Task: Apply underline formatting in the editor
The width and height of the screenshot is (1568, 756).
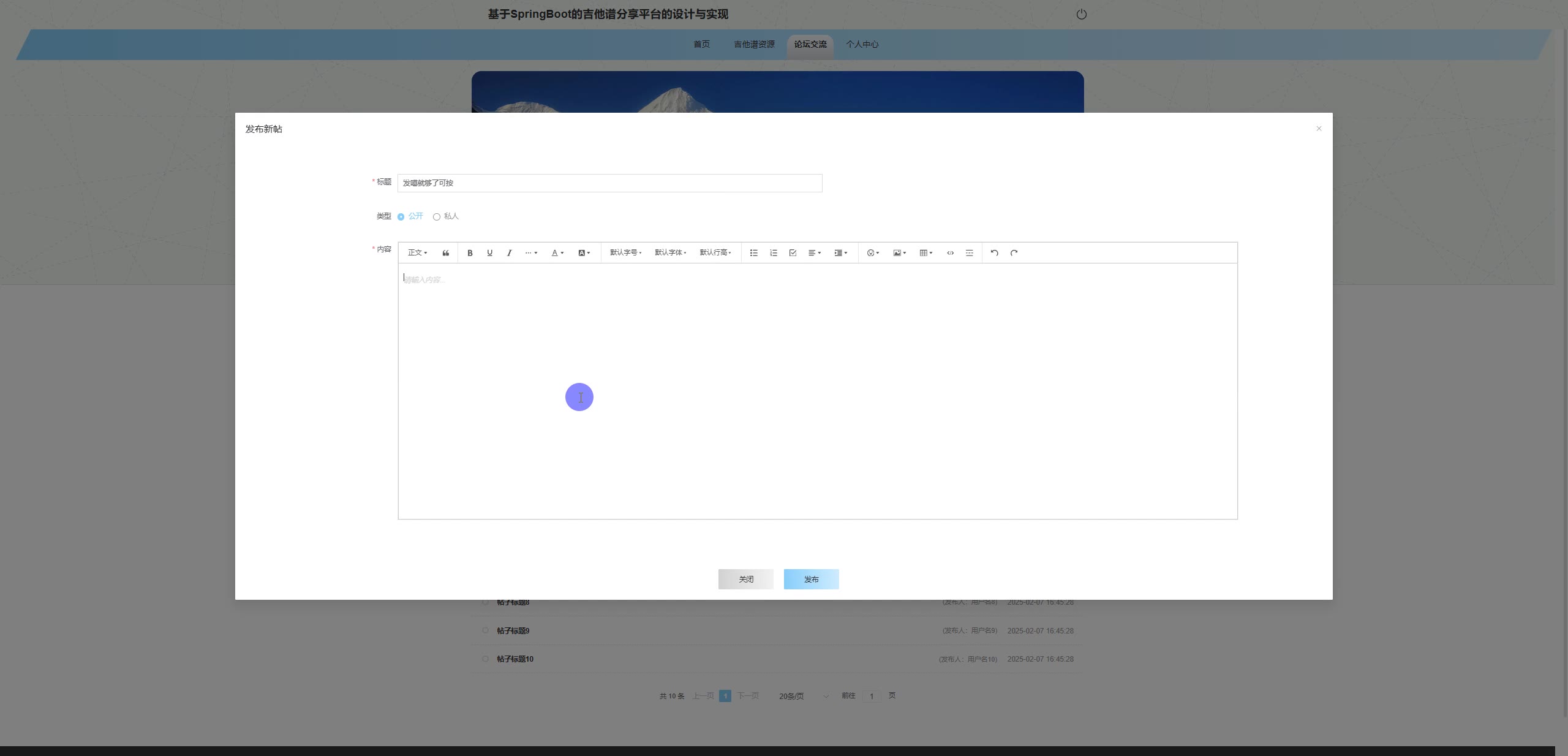Action: pos(489,253)
